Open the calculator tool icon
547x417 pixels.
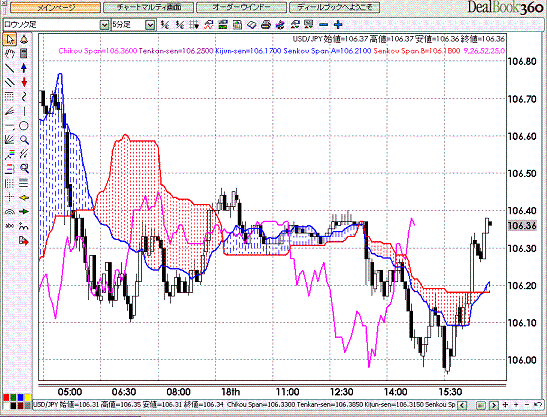[24, 53]
